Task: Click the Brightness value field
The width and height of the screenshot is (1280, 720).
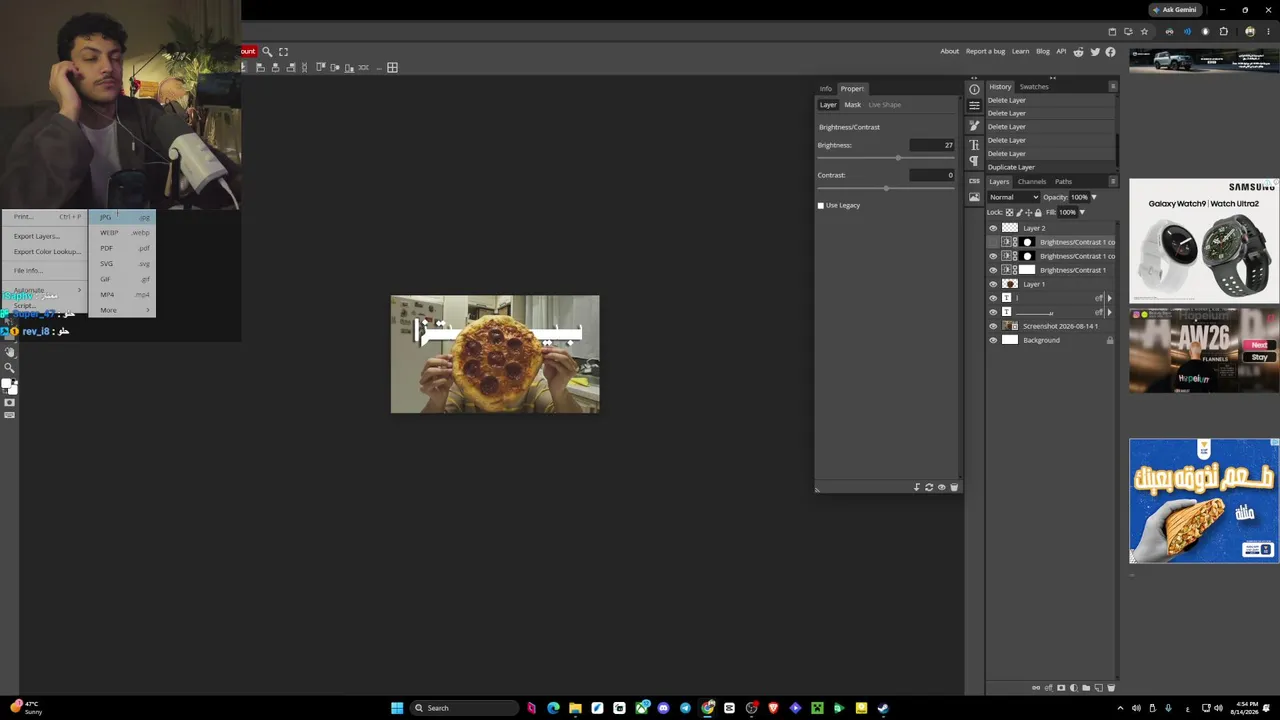Action: (932, 146)
